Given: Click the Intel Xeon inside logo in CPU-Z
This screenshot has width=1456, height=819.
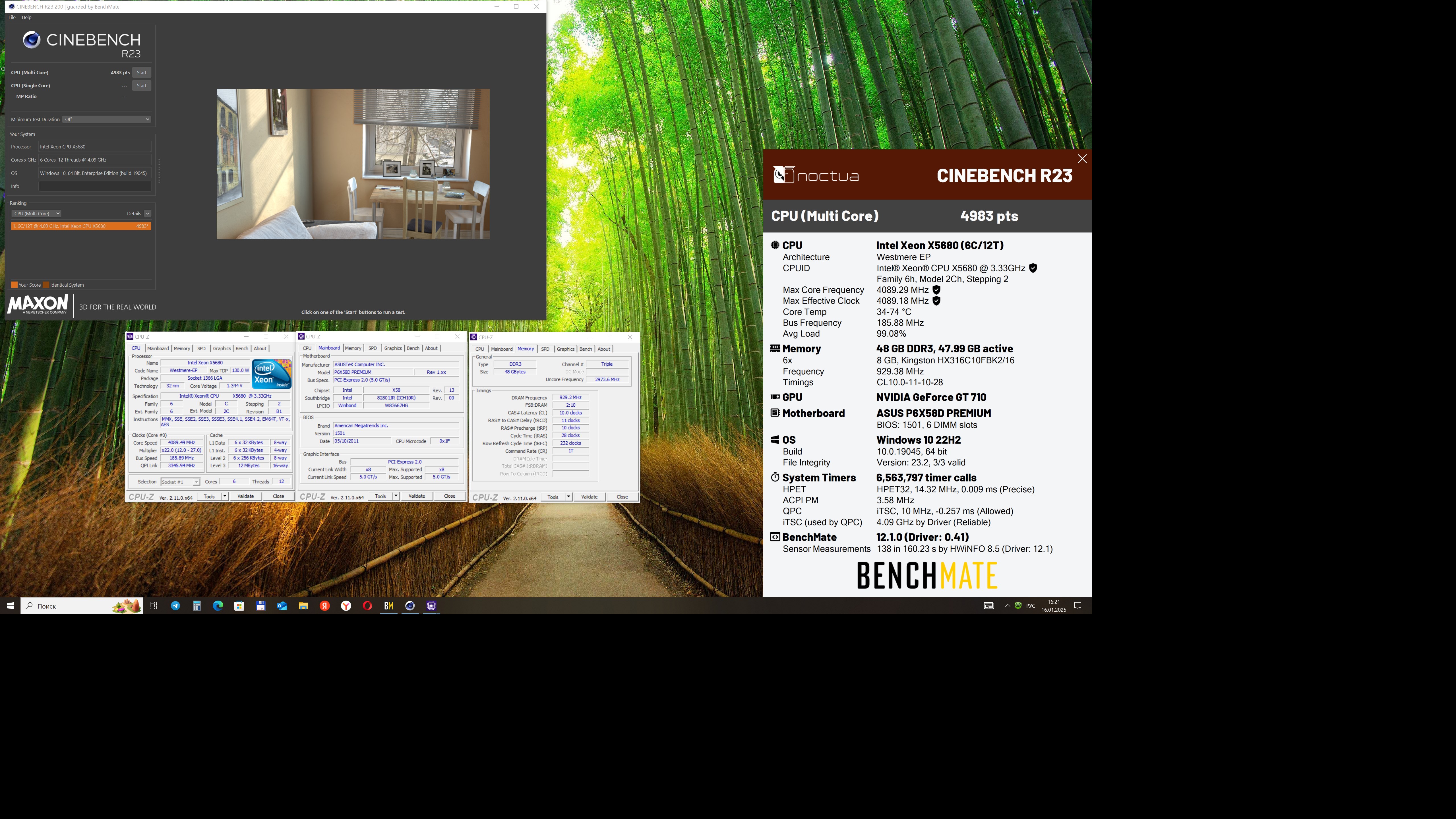Looking at the screenshot, I should click(271, 374).
